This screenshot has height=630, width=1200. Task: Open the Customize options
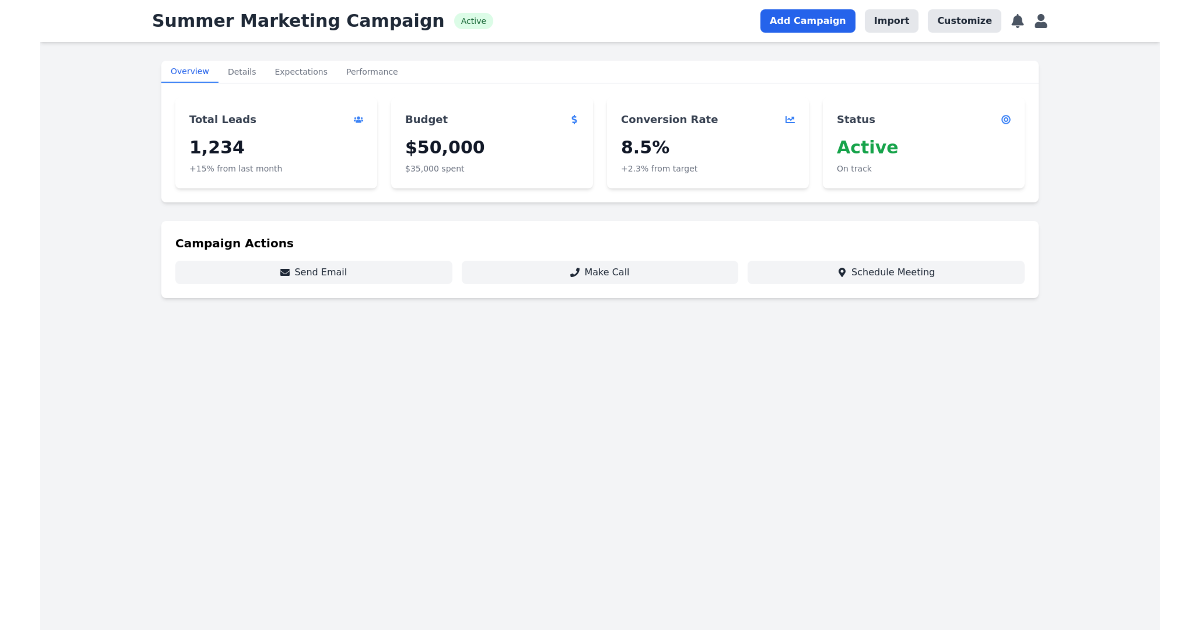pos(964,20)
